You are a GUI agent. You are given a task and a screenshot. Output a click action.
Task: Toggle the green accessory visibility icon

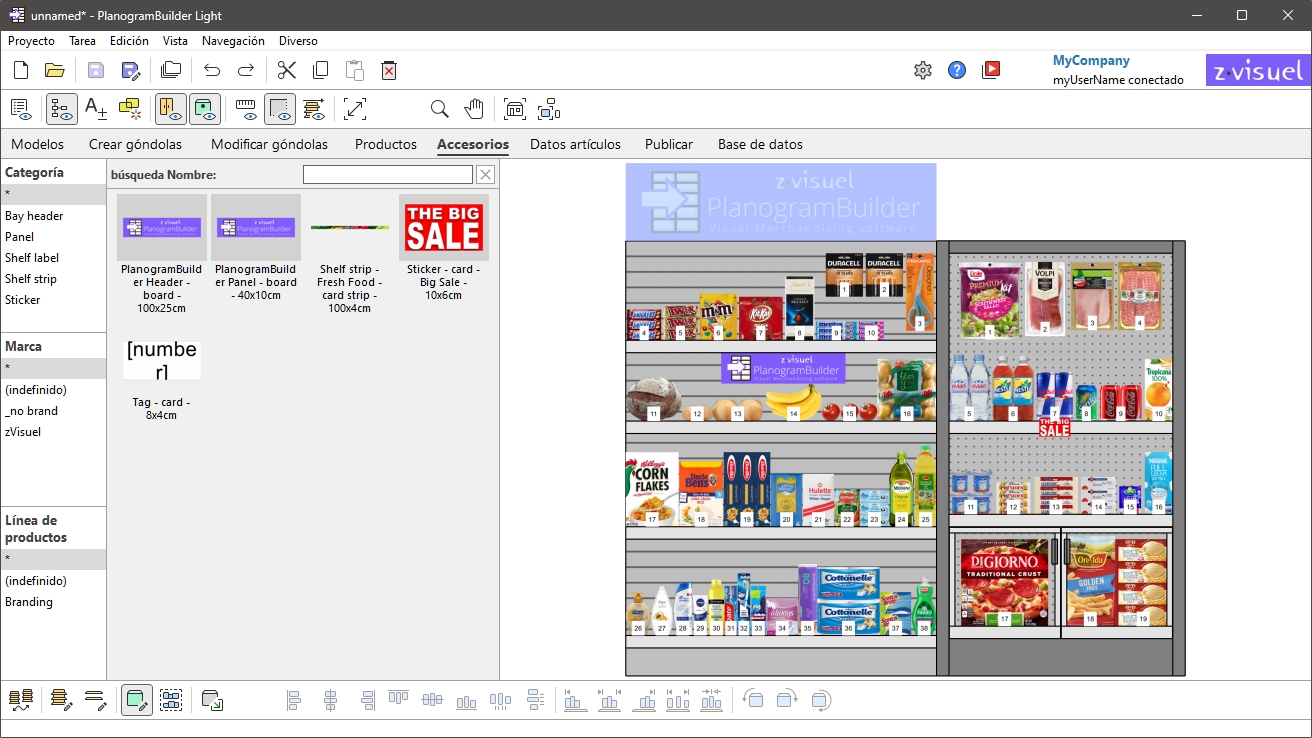(205, 109)
